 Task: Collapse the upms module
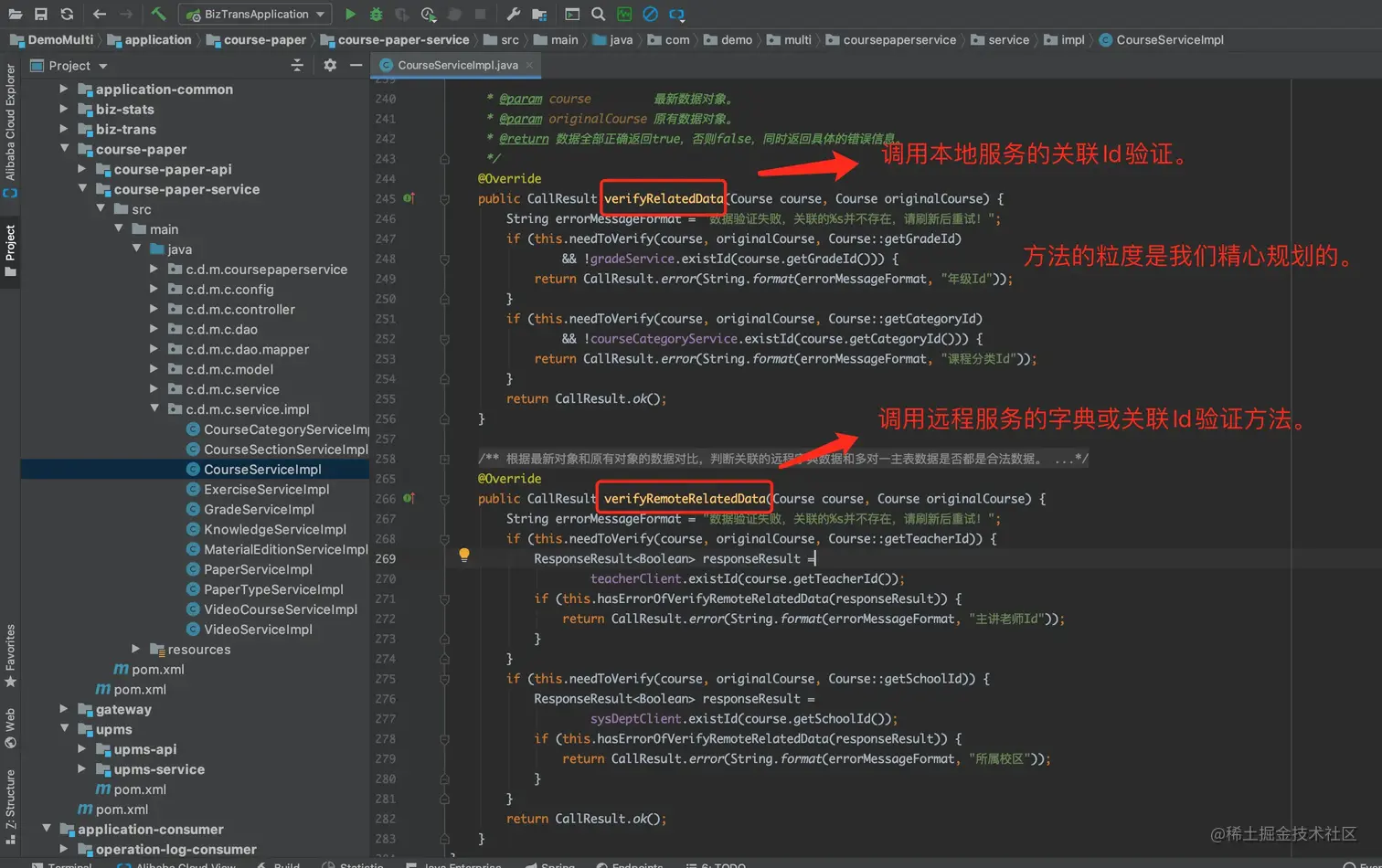[64, 729]
